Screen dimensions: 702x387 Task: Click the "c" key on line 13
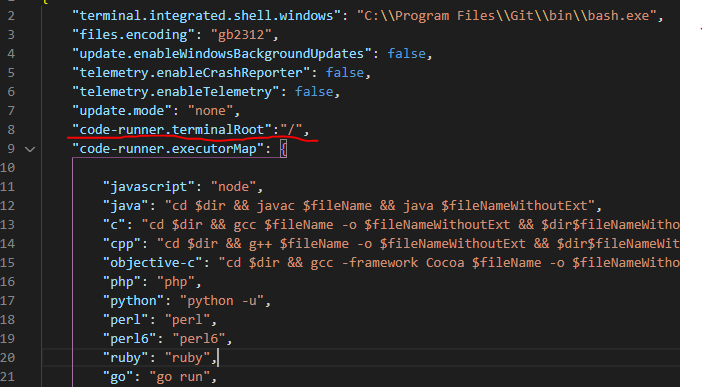coord(114,225)
